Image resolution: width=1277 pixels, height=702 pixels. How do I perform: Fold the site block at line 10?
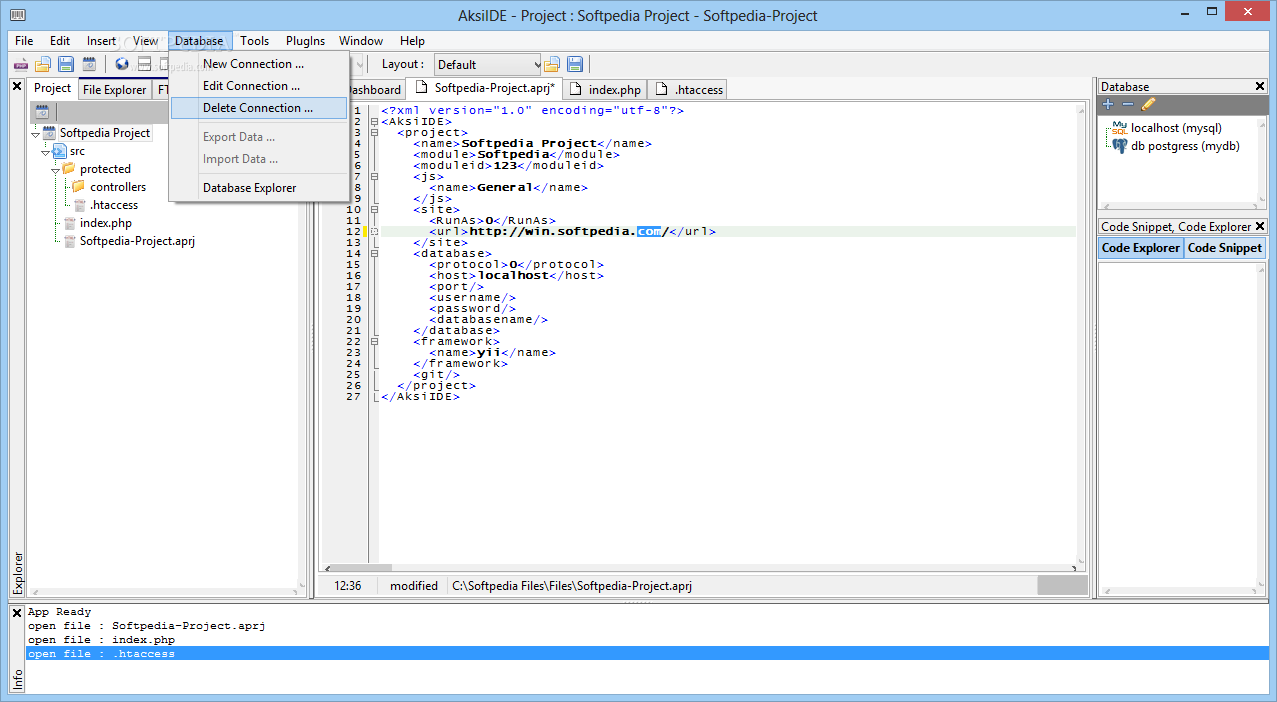click(x=374, y=210)
